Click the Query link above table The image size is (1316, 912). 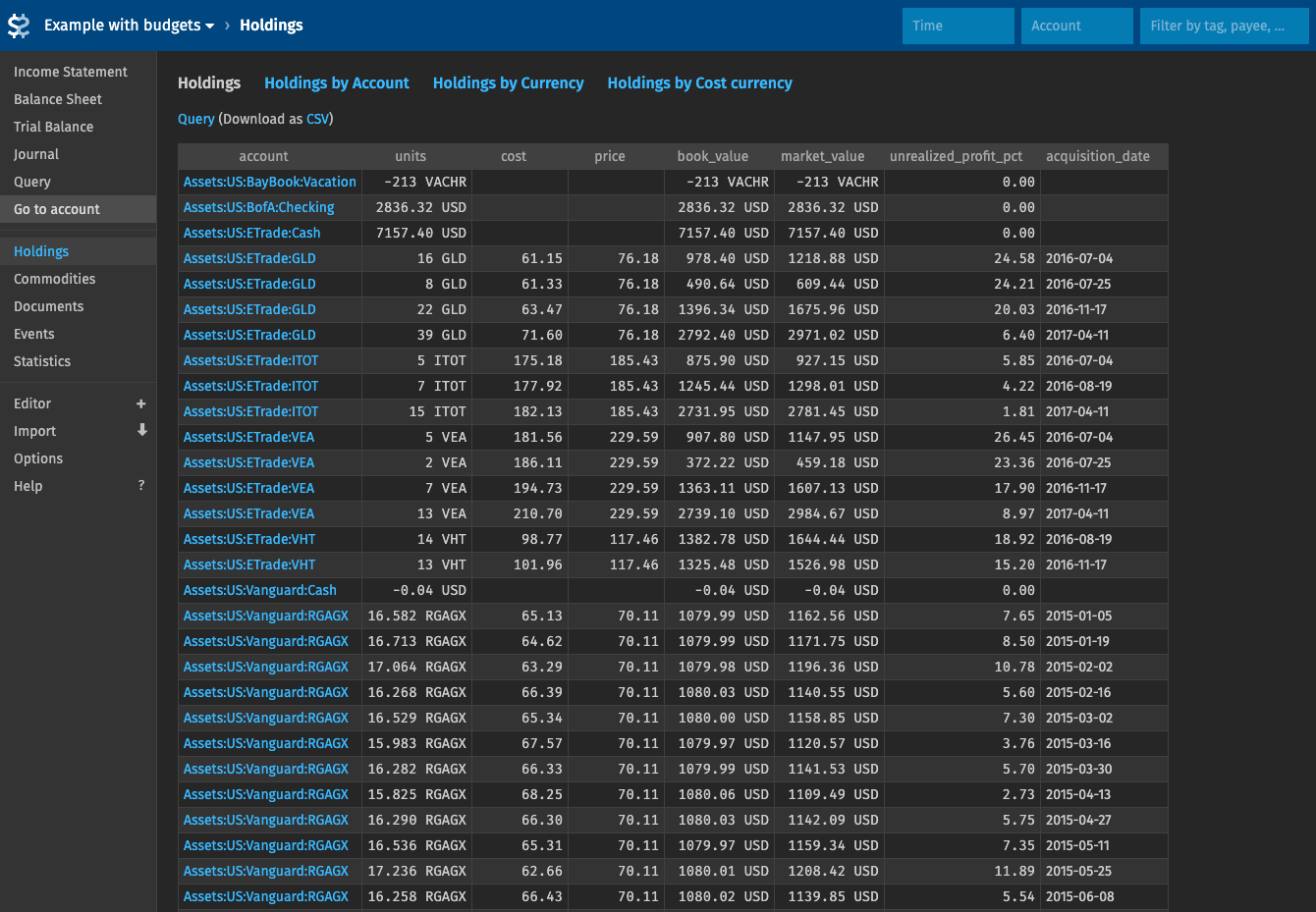[196, 119]
